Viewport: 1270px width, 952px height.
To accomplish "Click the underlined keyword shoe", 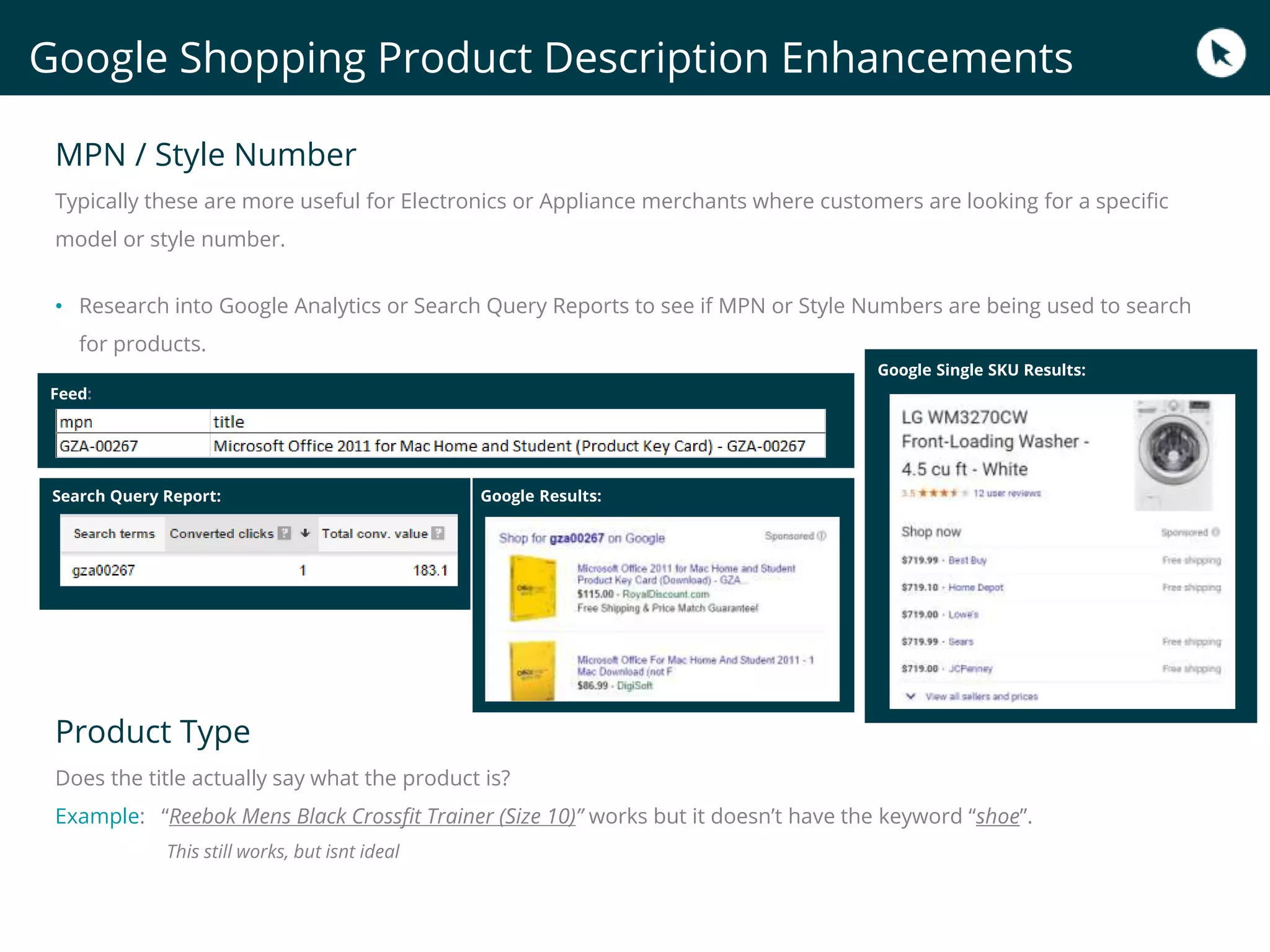I will coord(998,816).
